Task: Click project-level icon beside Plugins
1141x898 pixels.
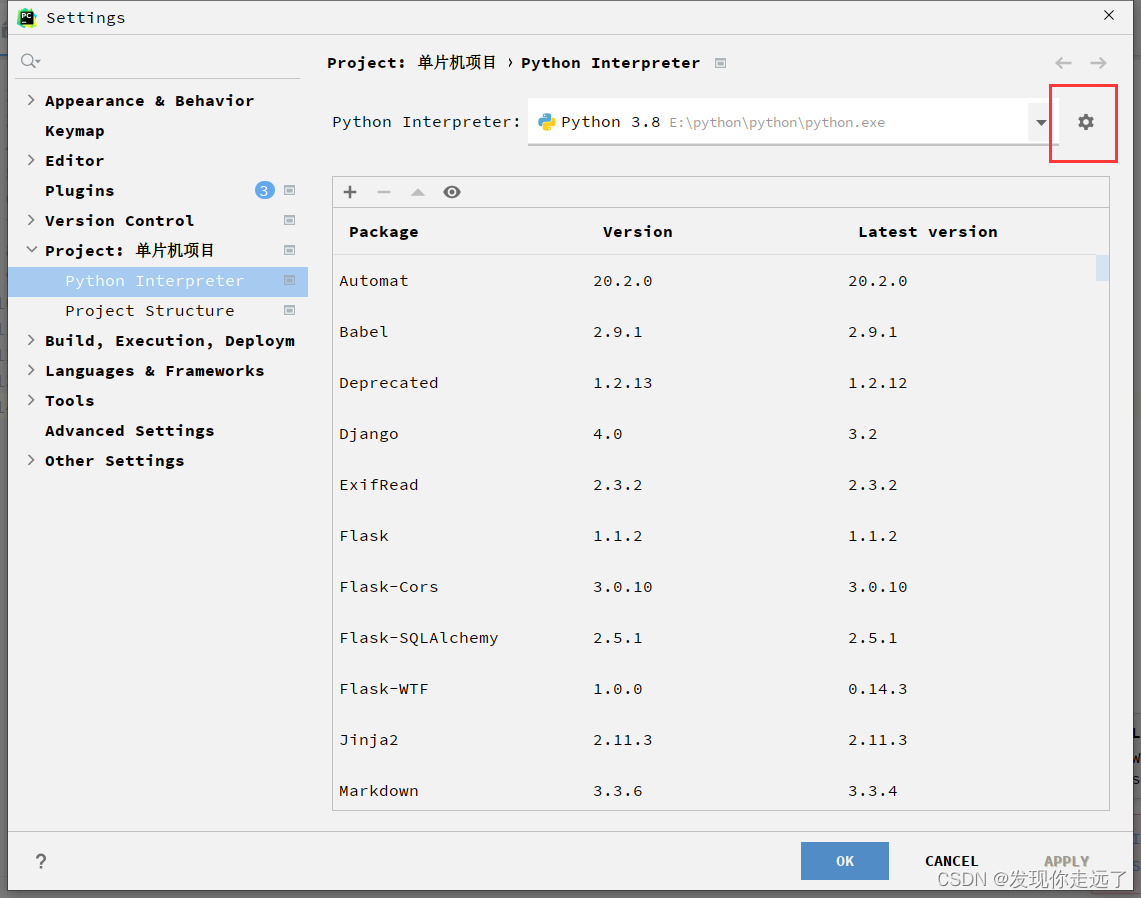Action: click(290, 191)
